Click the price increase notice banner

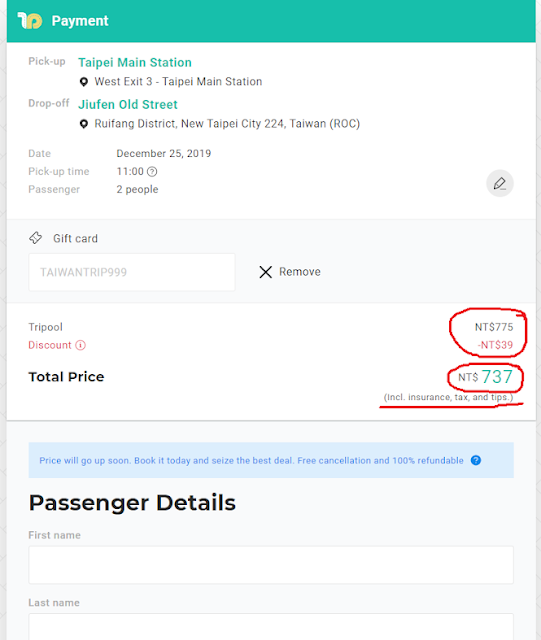point(271,460)
